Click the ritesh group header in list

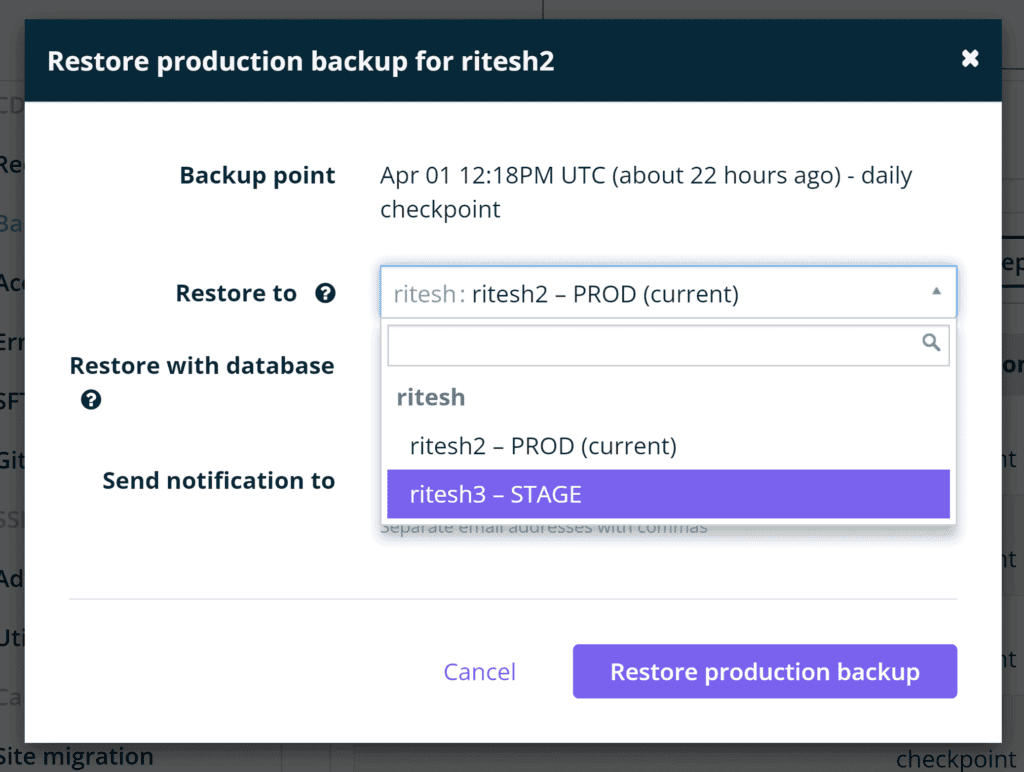coord(431,397)
